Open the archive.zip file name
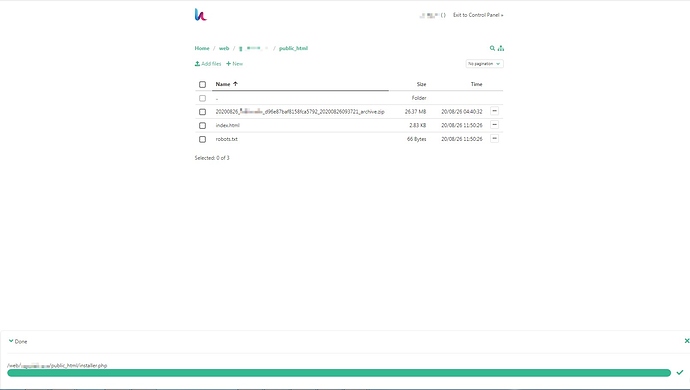 300,112
